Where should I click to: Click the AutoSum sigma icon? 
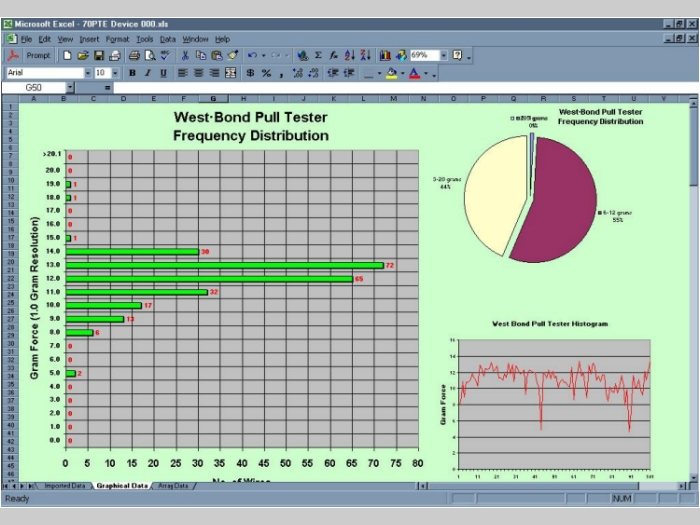point(318,55)
